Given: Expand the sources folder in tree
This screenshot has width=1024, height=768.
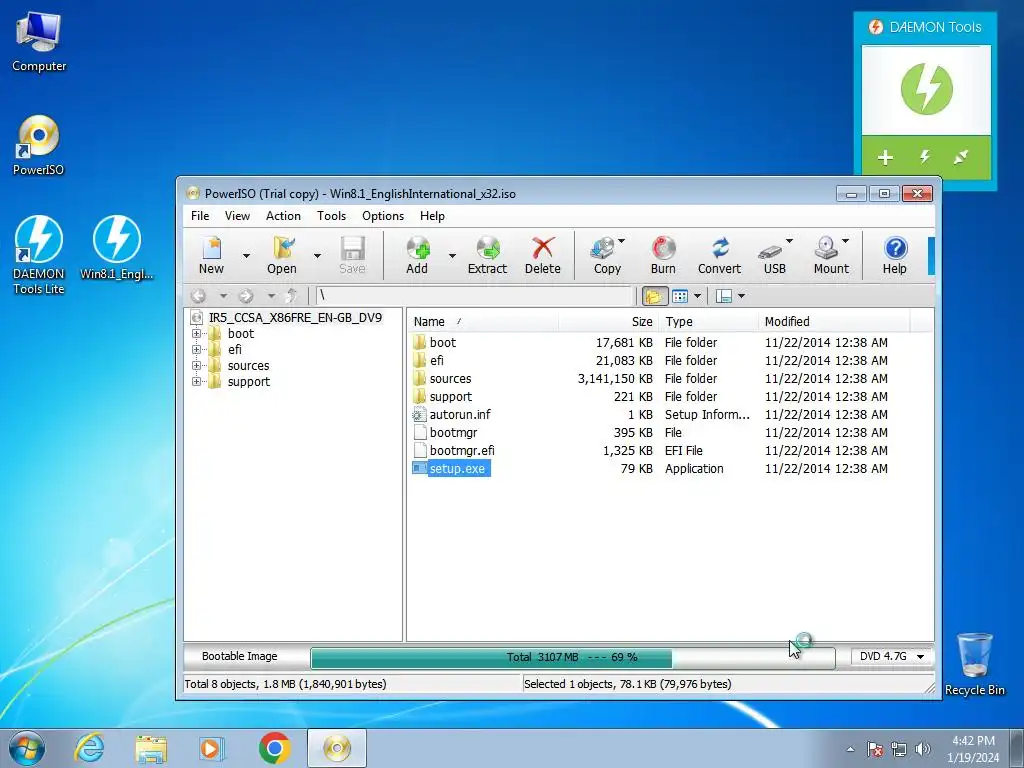Looking at the screenshot, I should pyautogui.click(x=196, y=366).
